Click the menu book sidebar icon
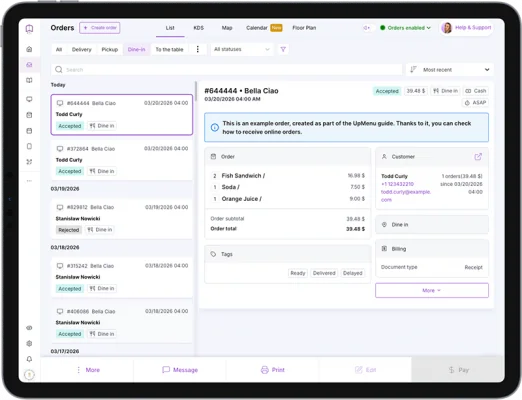 29,80
